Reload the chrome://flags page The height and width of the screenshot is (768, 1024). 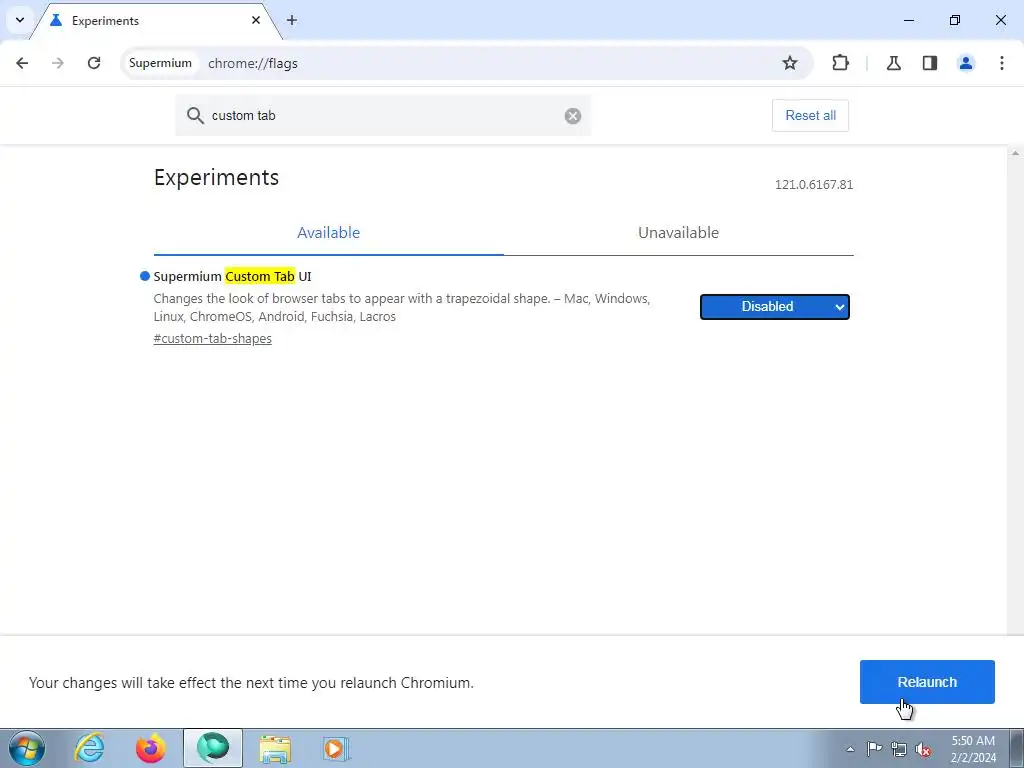click(94, 63)
